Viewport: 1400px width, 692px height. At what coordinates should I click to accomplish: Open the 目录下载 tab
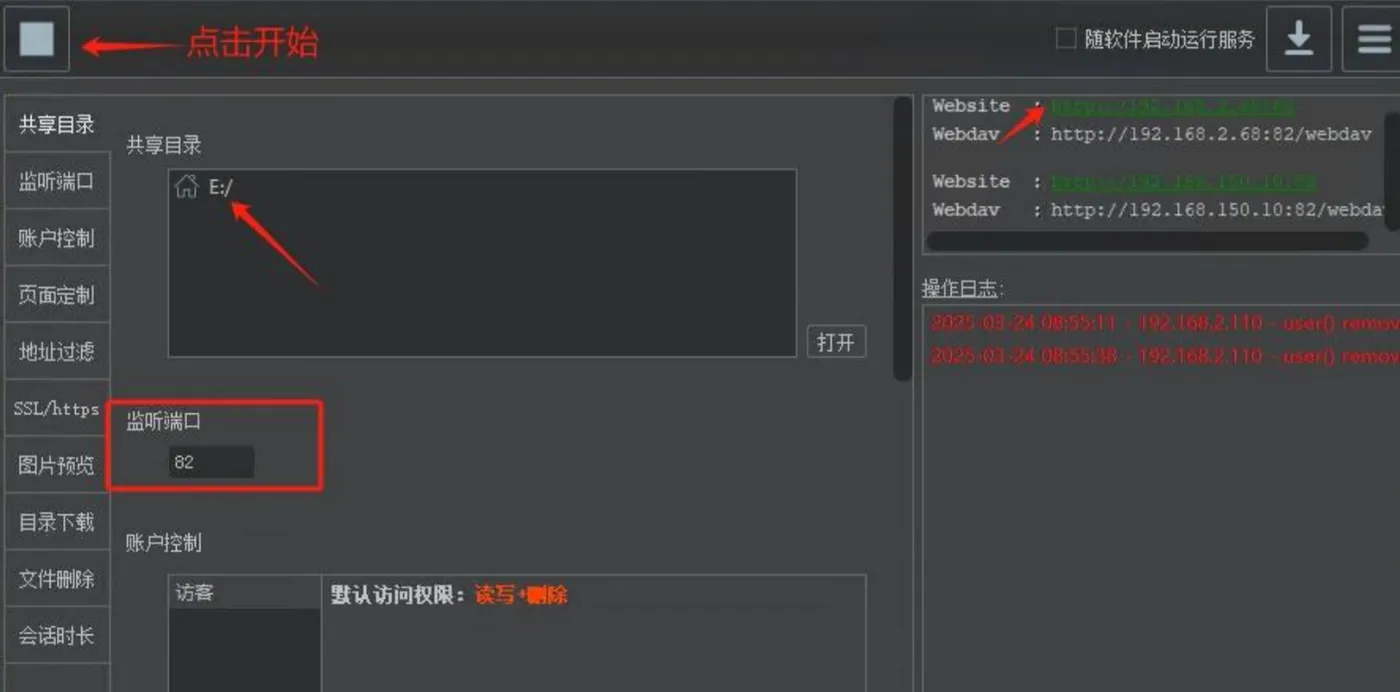coord(57,522)
